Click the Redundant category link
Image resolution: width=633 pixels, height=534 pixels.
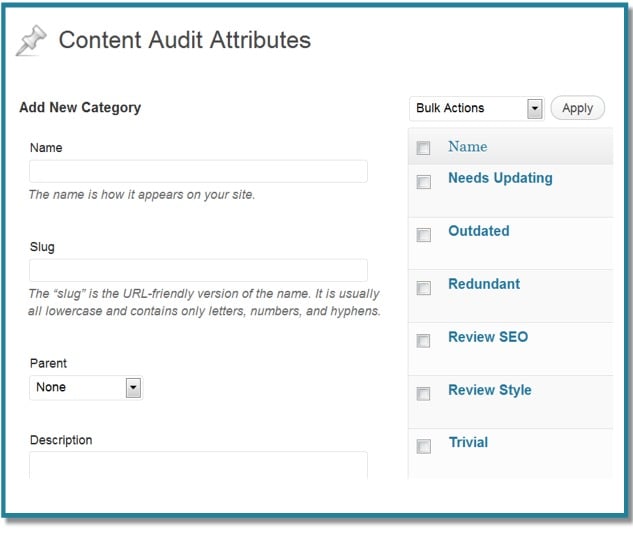click(484, 284)
